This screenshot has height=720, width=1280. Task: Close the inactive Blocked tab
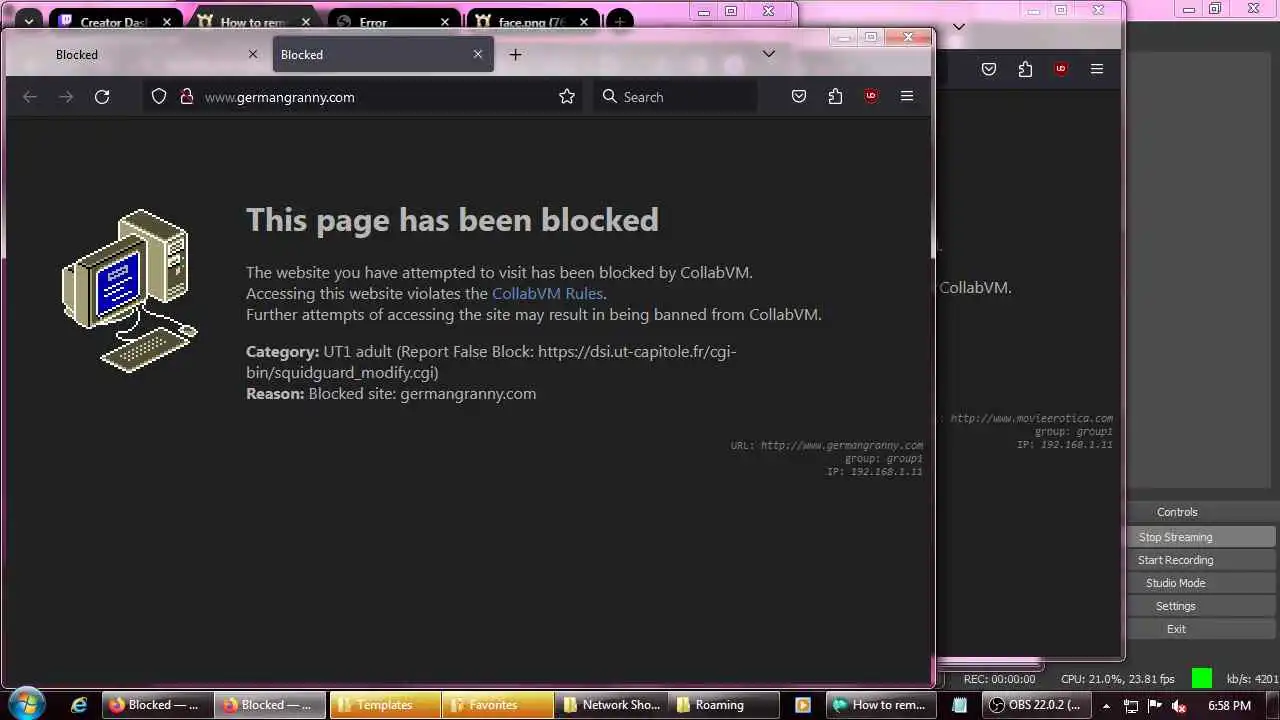[253, 55]
